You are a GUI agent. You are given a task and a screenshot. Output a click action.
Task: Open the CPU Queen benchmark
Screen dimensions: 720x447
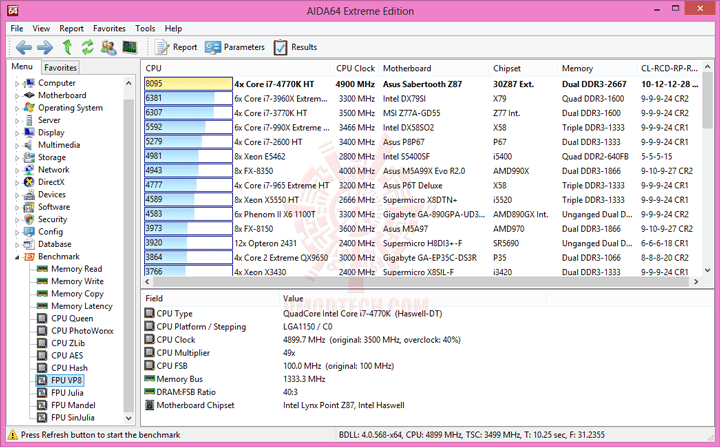tap(72, 318)
